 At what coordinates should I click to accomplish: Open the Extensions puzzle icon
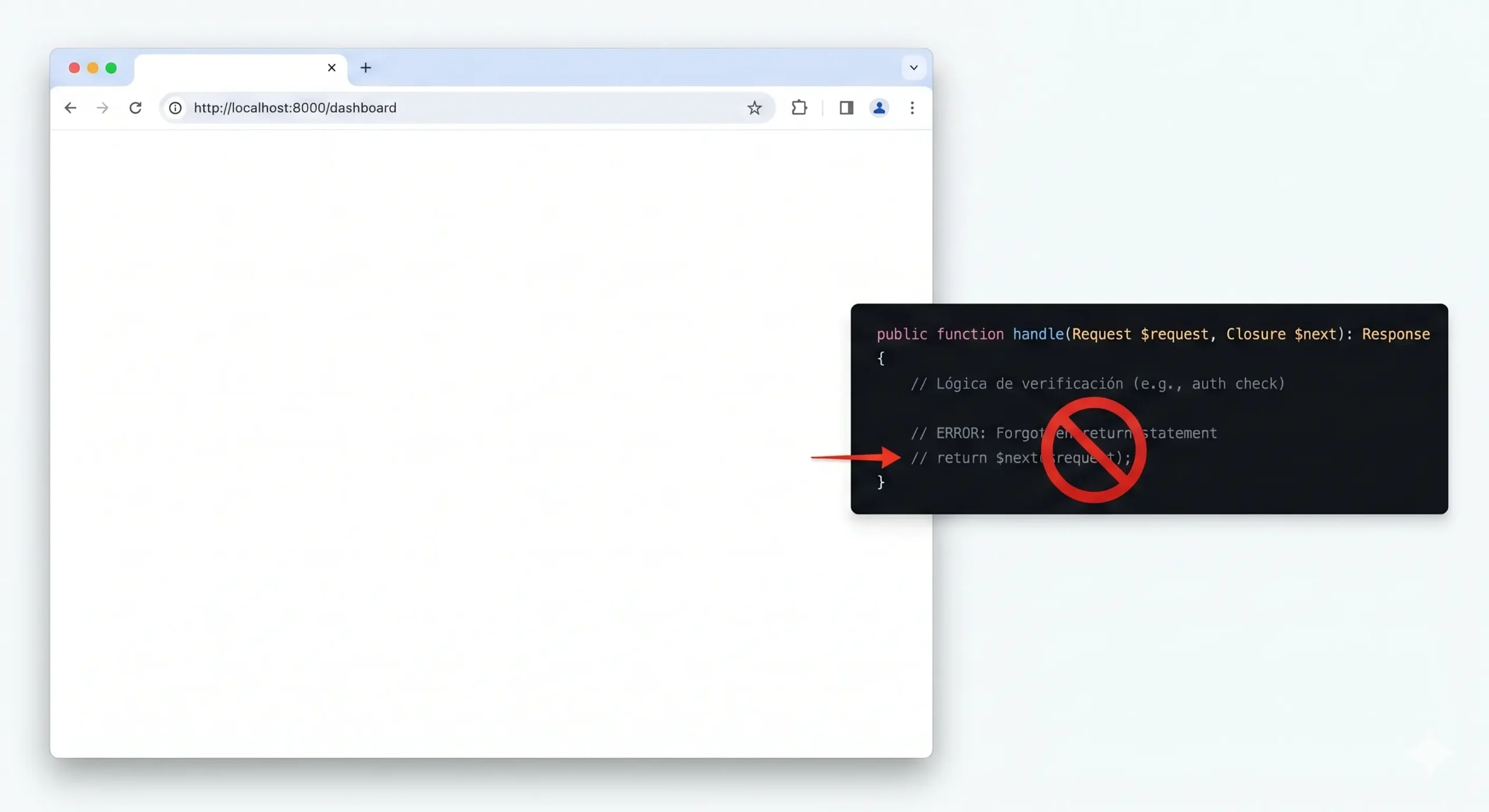pyautogui.click(x=799, y=108)
